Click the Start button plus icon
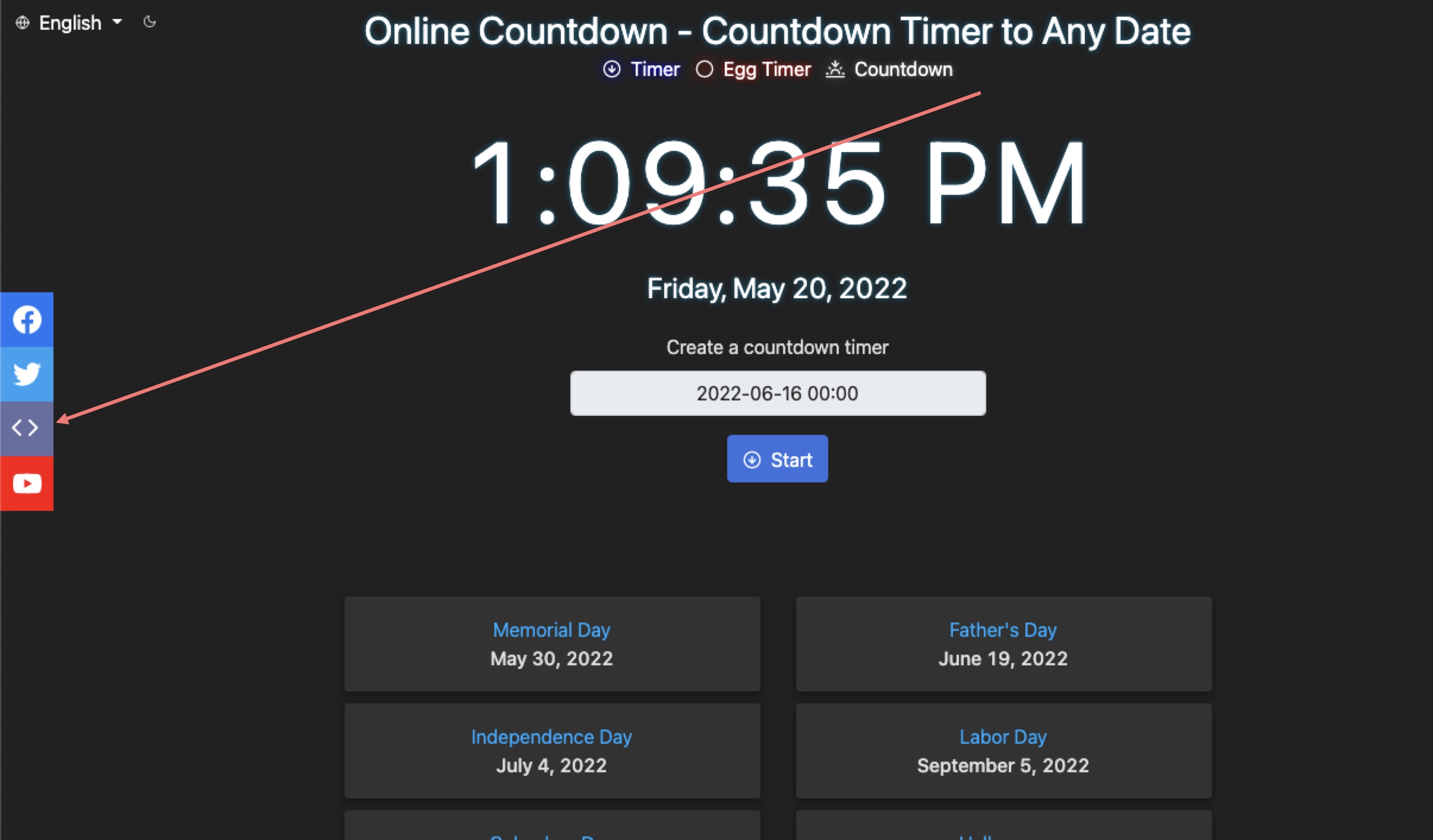1433x840 pixels. 752,459
